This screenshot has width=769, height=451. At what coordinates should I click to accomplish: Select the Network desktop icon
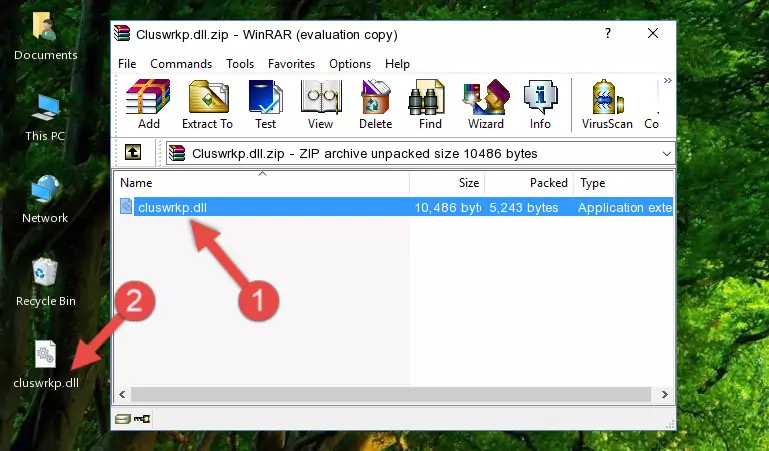(45, 199)
